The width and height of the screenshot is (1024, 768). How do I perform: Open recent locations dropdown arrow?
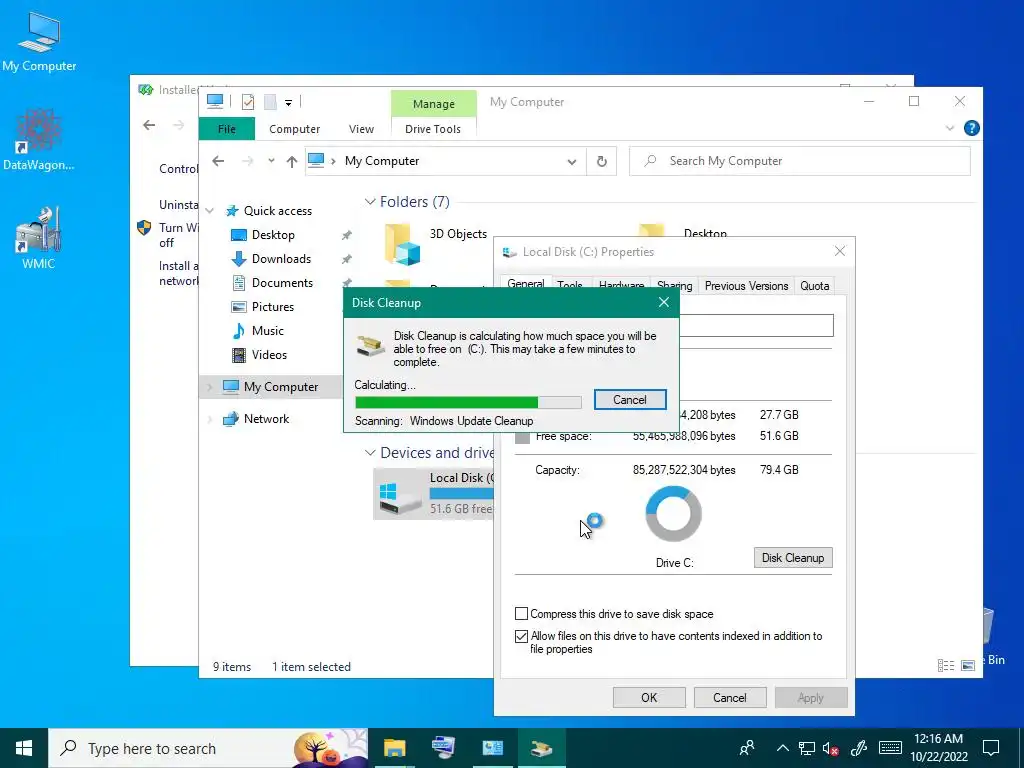[271, 161]
